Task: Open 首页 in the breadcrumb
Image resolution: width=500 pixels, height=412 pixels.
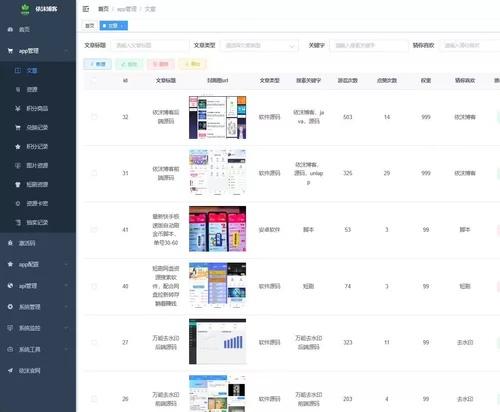Action: pyautogui.click(x=103, y=9)
